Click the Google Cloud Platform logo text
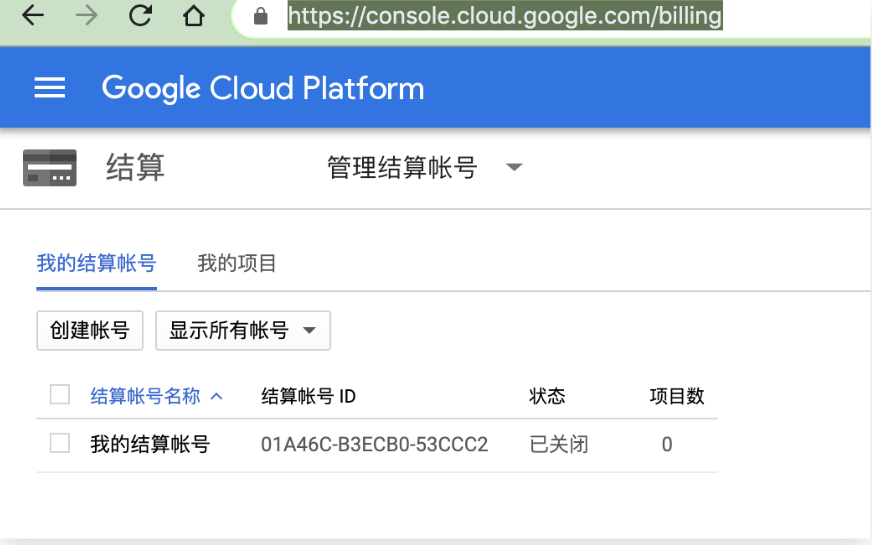 (263, 88)
